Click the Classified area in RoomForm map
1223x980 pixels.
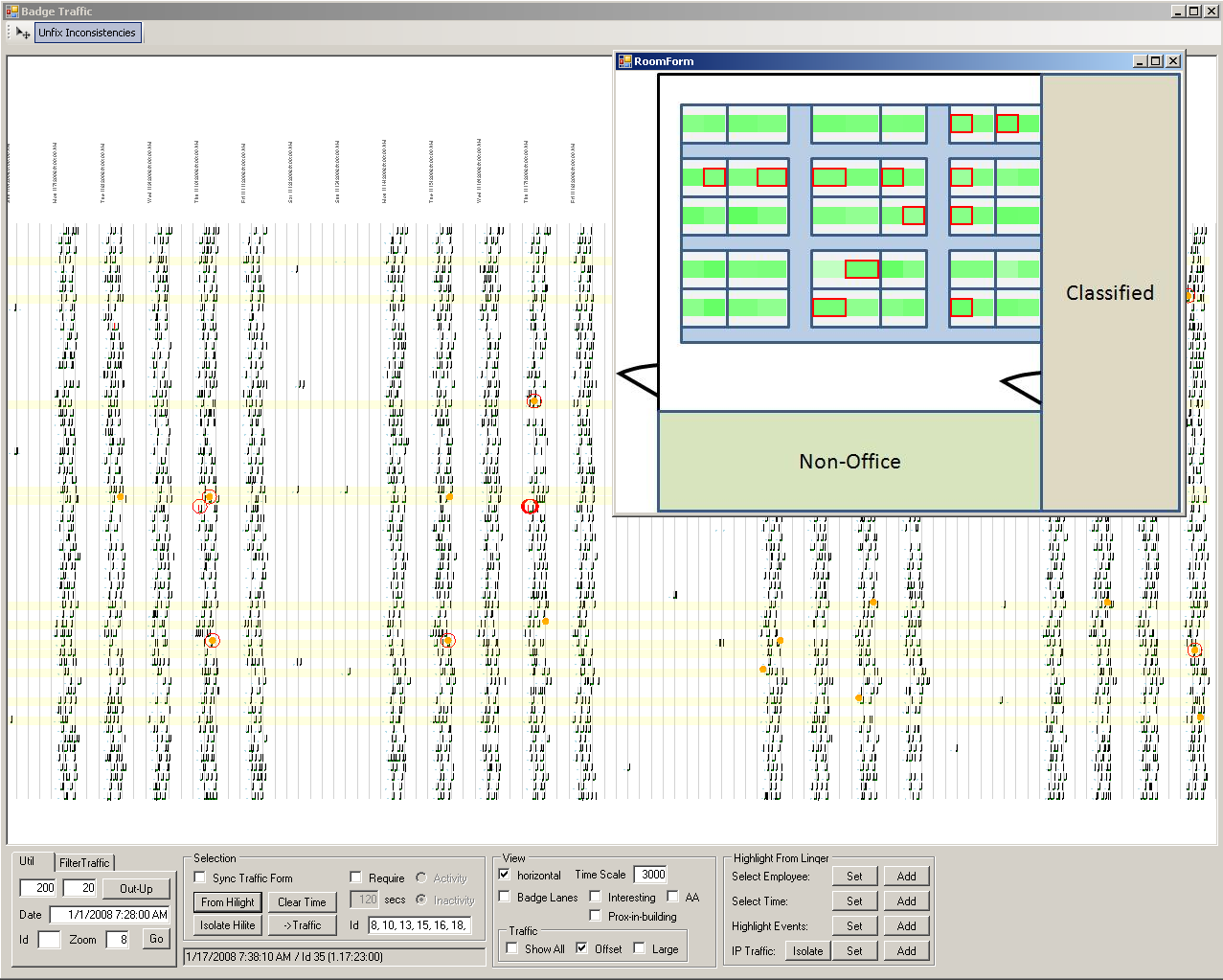coord(1110,293)
